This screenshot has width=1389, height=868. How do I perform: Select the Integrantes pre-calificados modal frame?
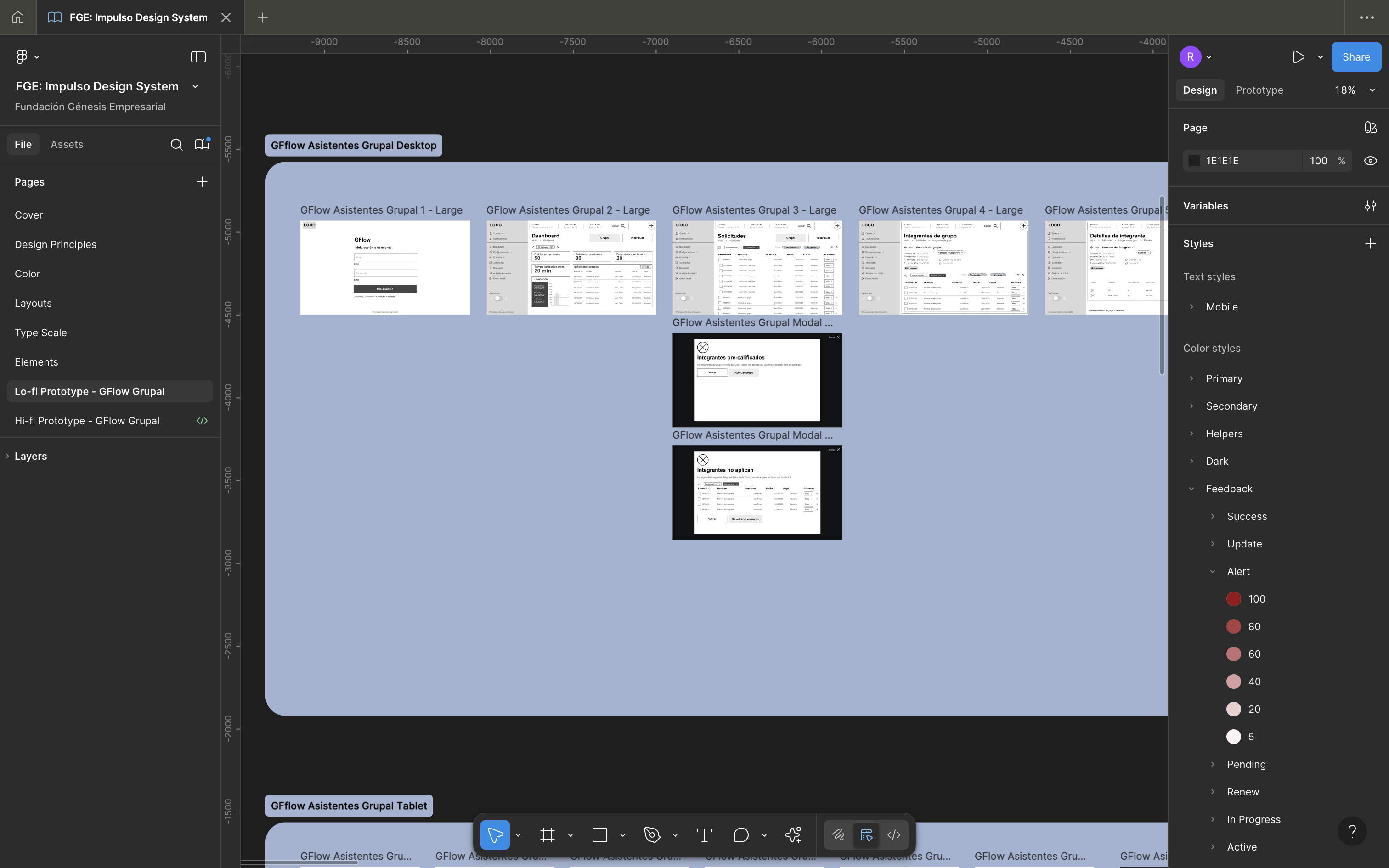(757, 380)
